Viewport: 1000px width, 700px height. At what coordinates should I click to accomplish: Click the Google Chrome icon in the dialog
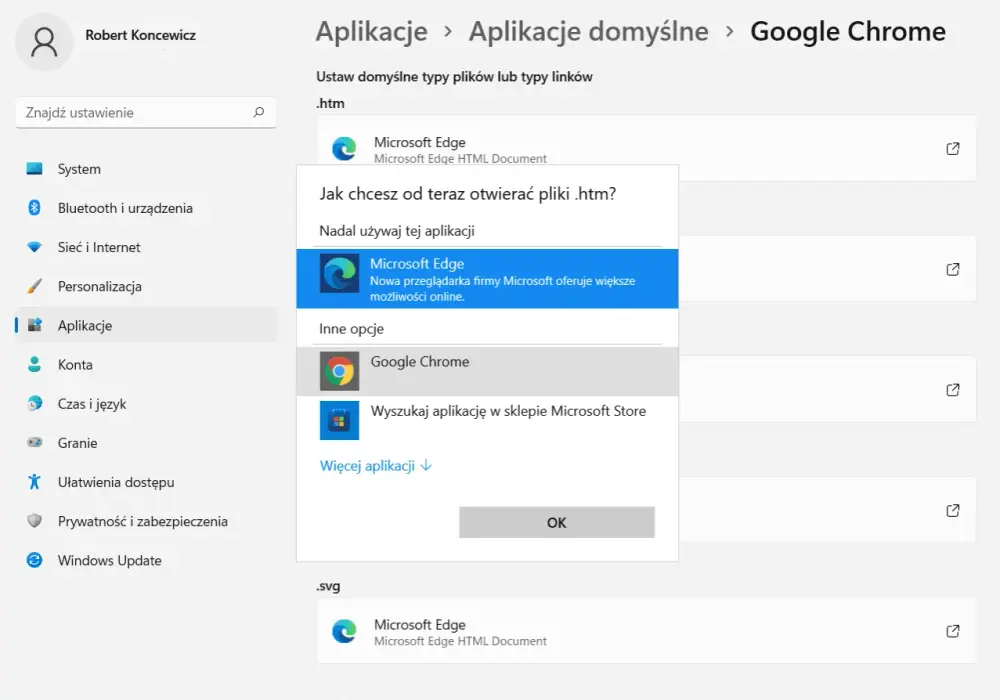click(x=339, y=371)
